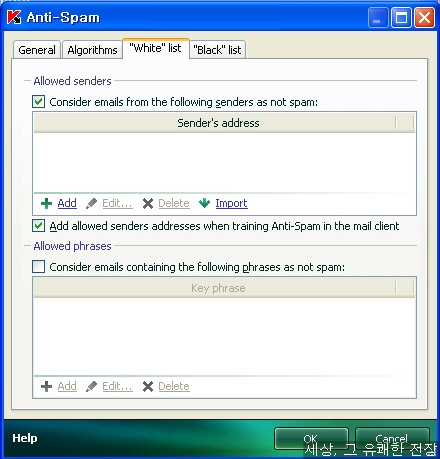Close the Anti-Spam window
Image resolution: width=440 pixels, height=459 pixels.
[x=424, y=17]
